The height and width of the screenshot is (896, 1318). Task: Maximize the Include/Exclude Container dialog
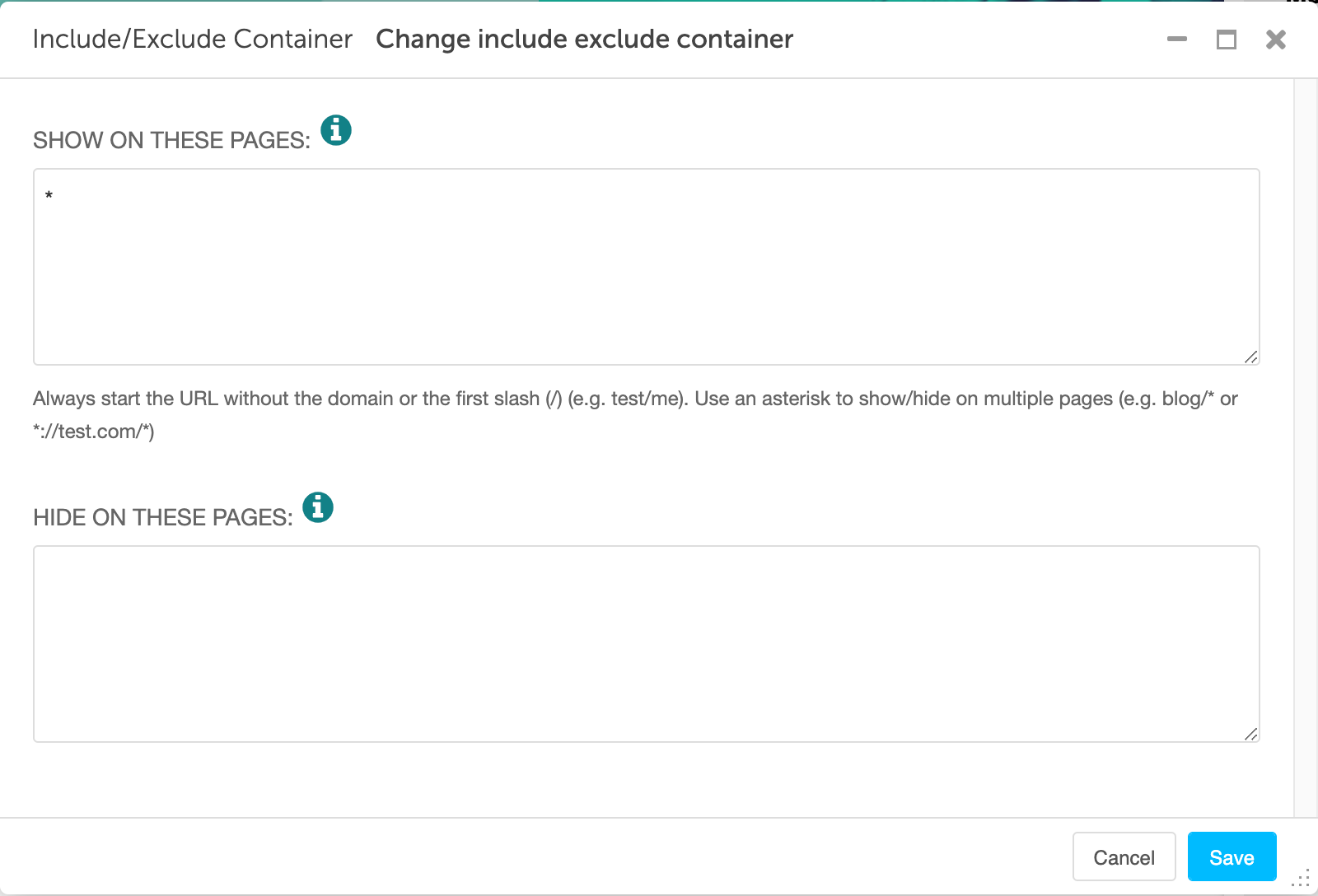point(1227,39)
